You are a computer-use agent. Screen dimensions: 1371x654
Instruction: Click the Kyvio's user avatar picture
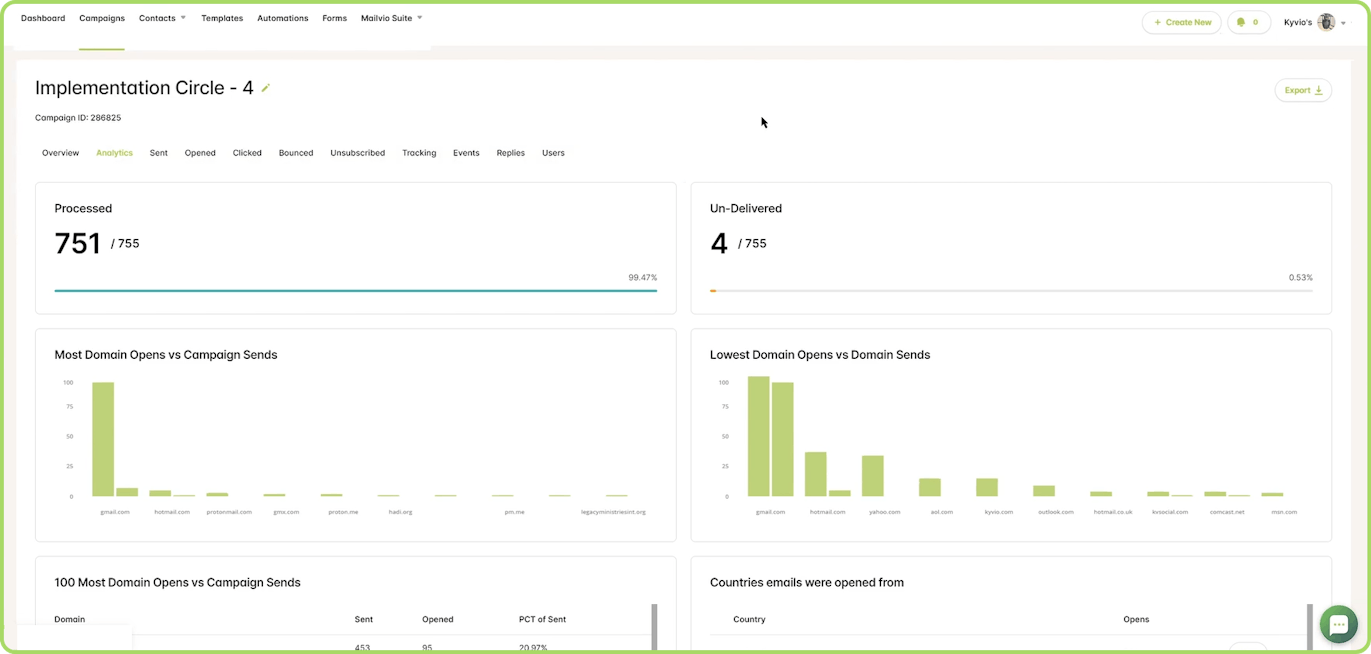pos(1326,22)
